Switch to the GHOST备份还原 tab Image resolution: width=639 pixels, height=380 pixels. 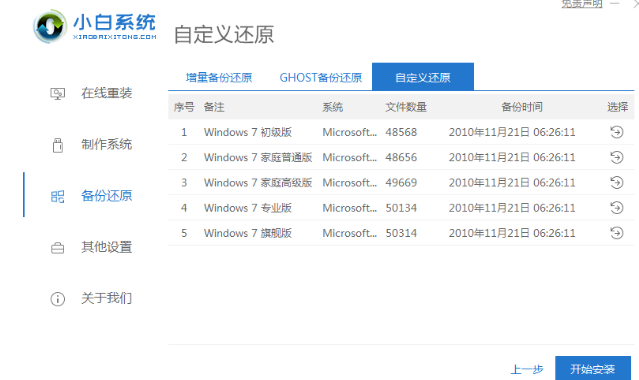coord(321,77)
